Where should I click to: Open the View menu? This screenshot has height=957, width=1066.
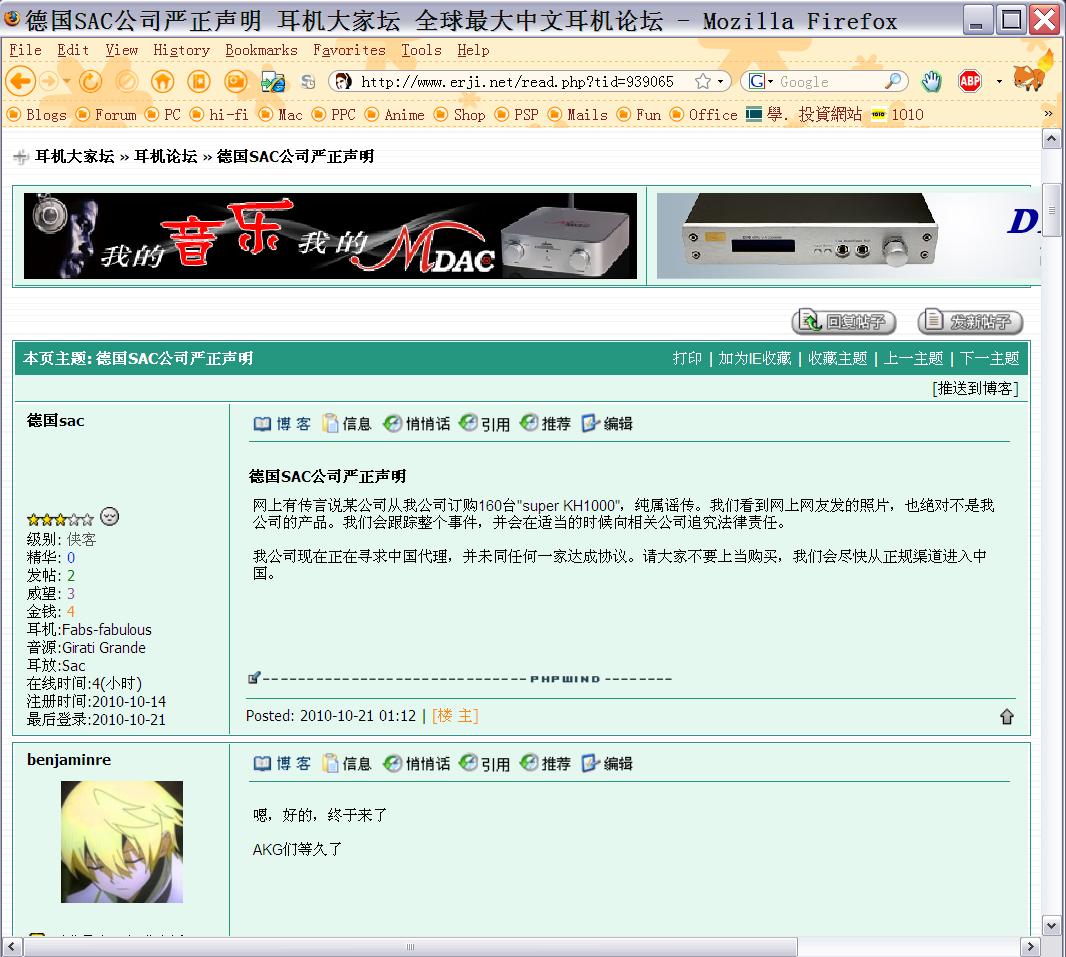122,50
